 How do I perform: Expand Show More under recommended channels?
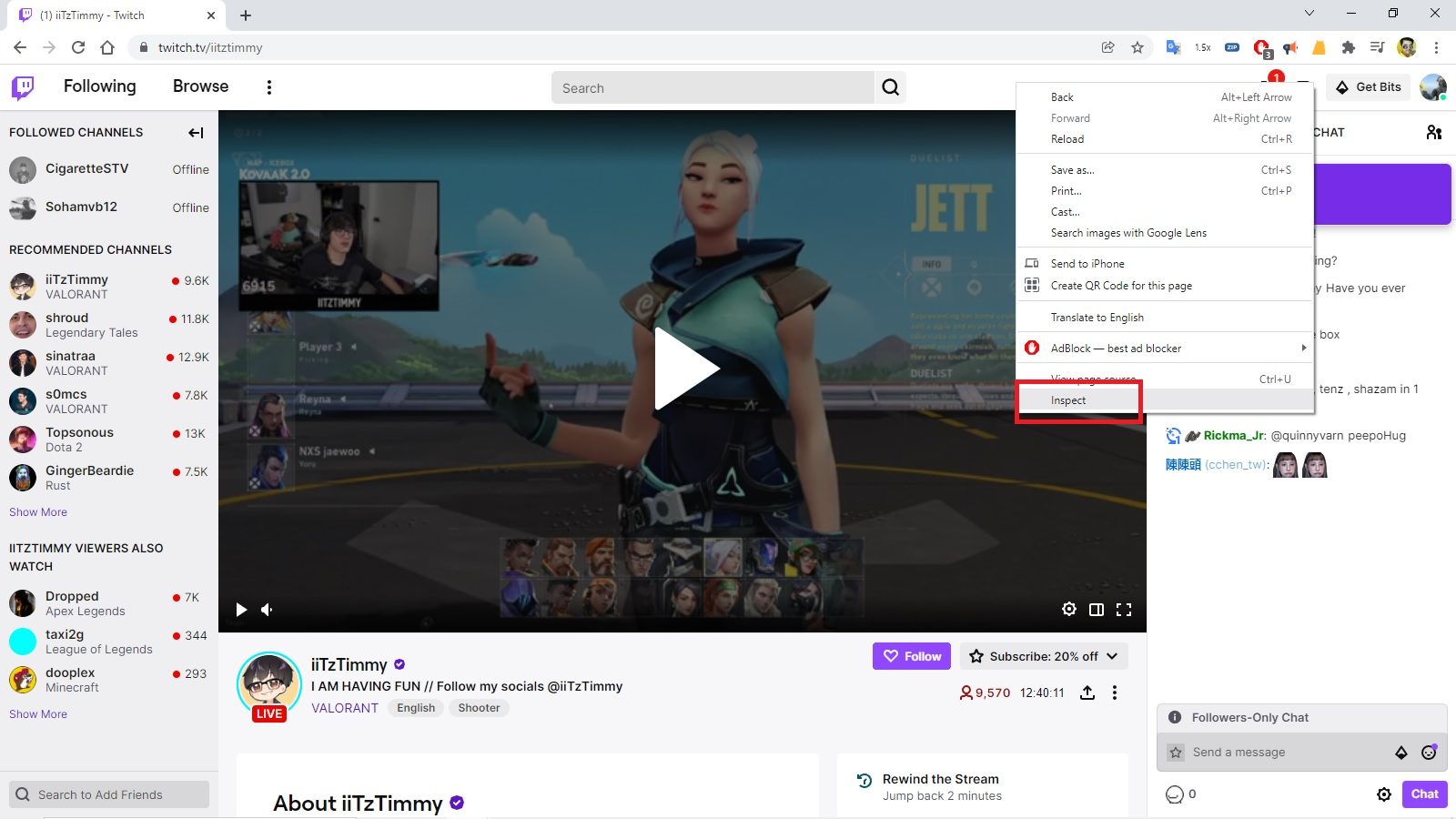[x=38, y=512]
